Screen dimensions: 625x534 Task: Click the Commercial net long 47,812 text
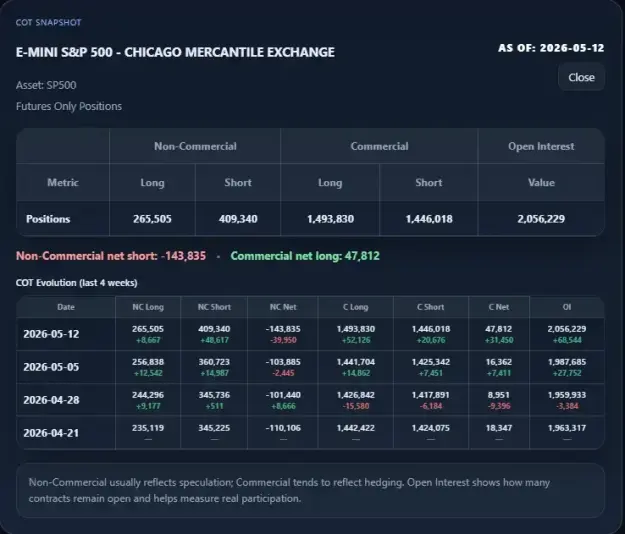pyautogui.click(x=305, y=256)
